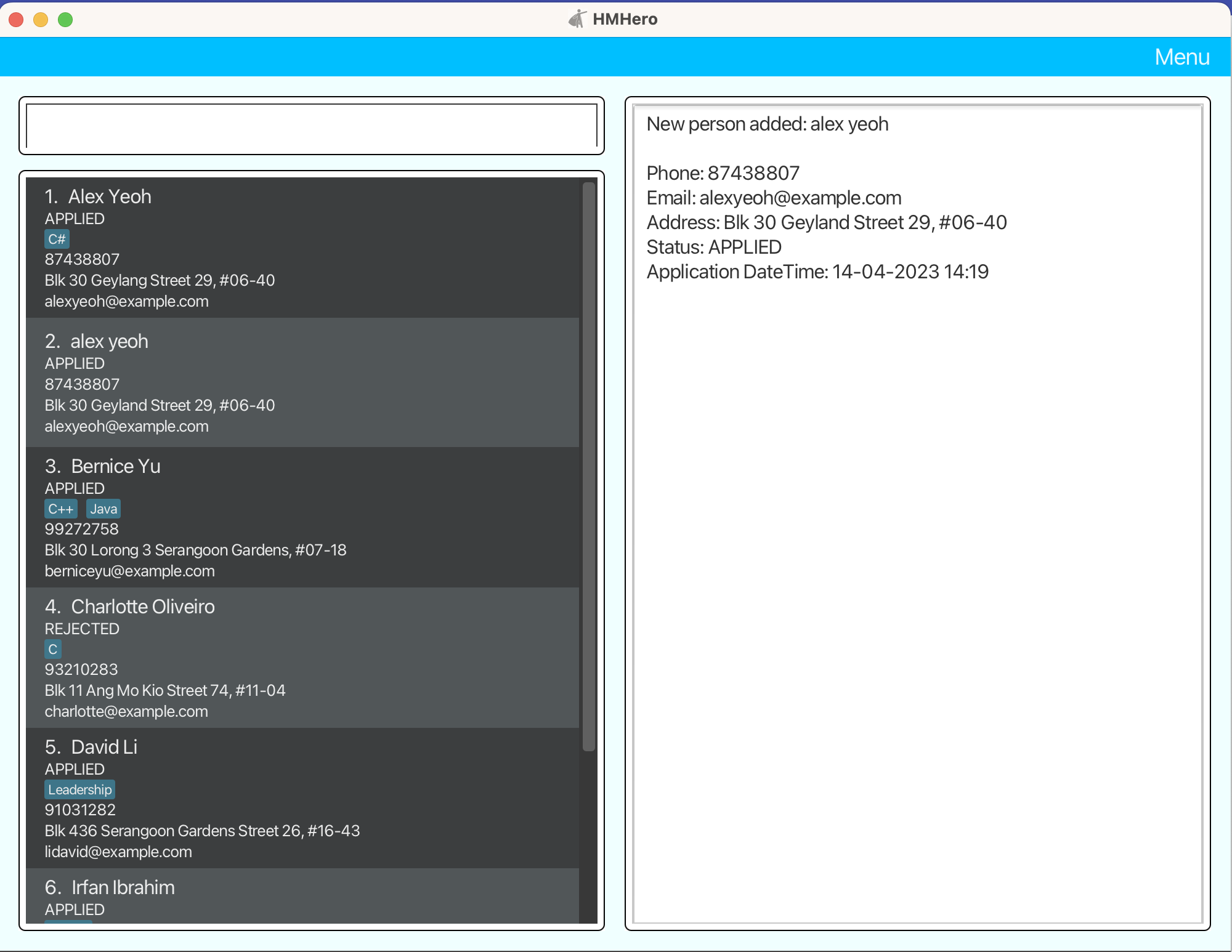Click the result display output area

point(918,554)
